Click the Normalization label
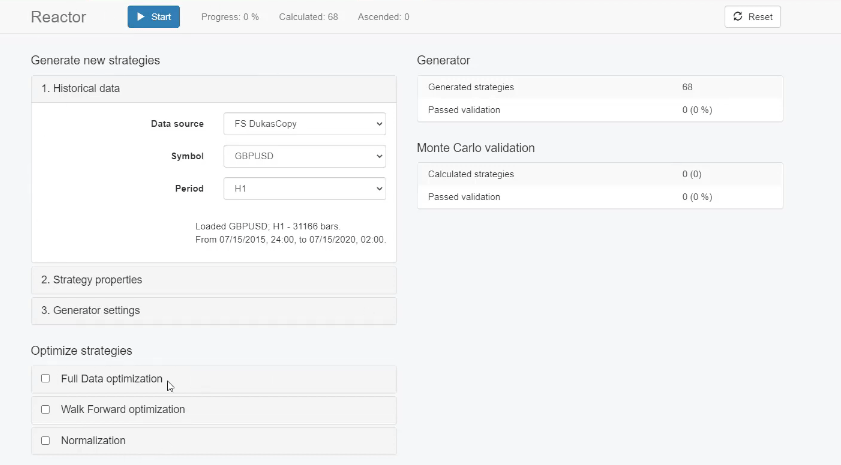841x465 pixels. pos(93,440)
